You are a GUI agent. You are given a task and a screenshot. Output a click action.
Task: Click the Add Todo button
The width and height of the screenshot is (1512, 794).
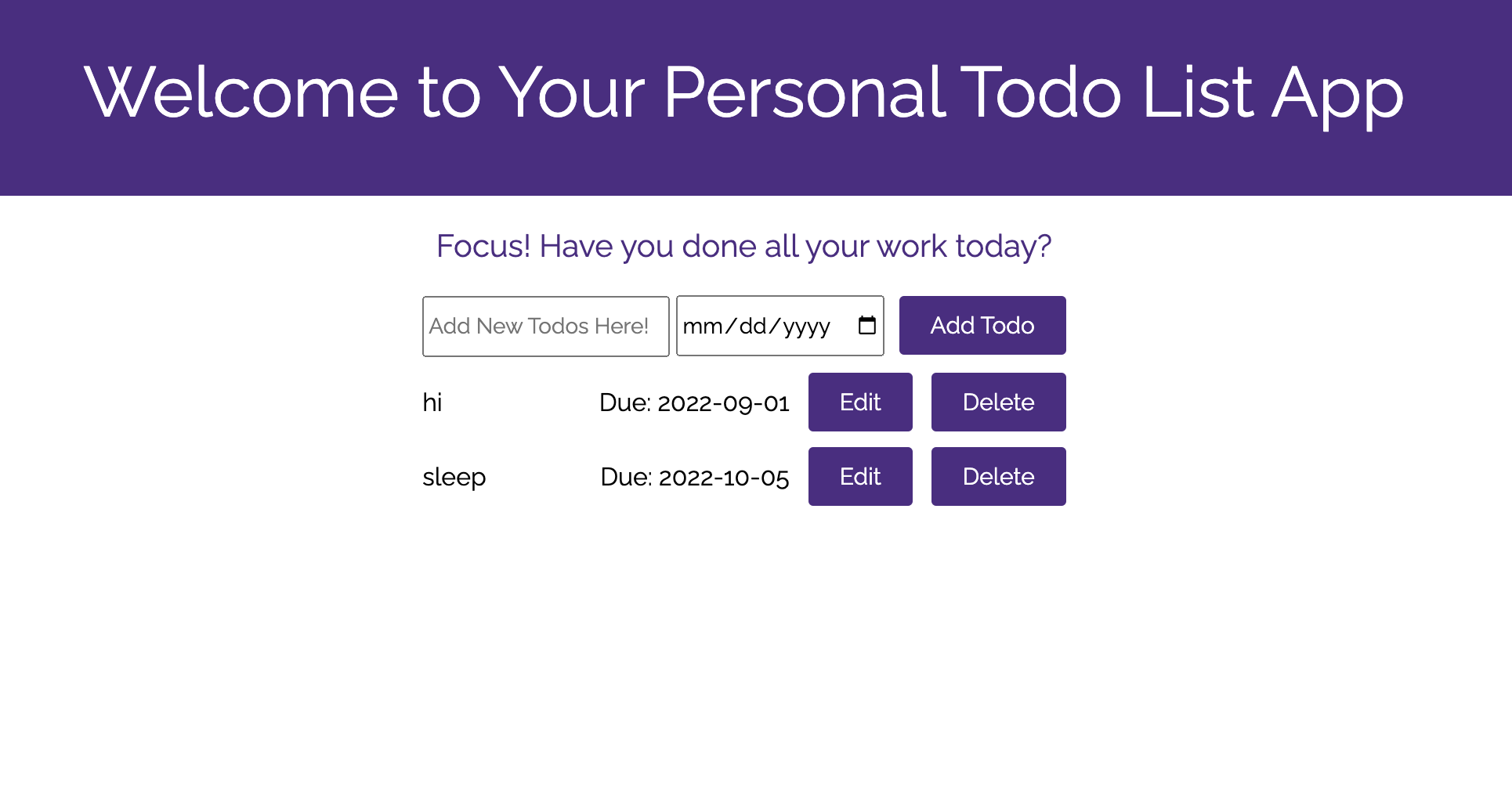tap(982, 325)
